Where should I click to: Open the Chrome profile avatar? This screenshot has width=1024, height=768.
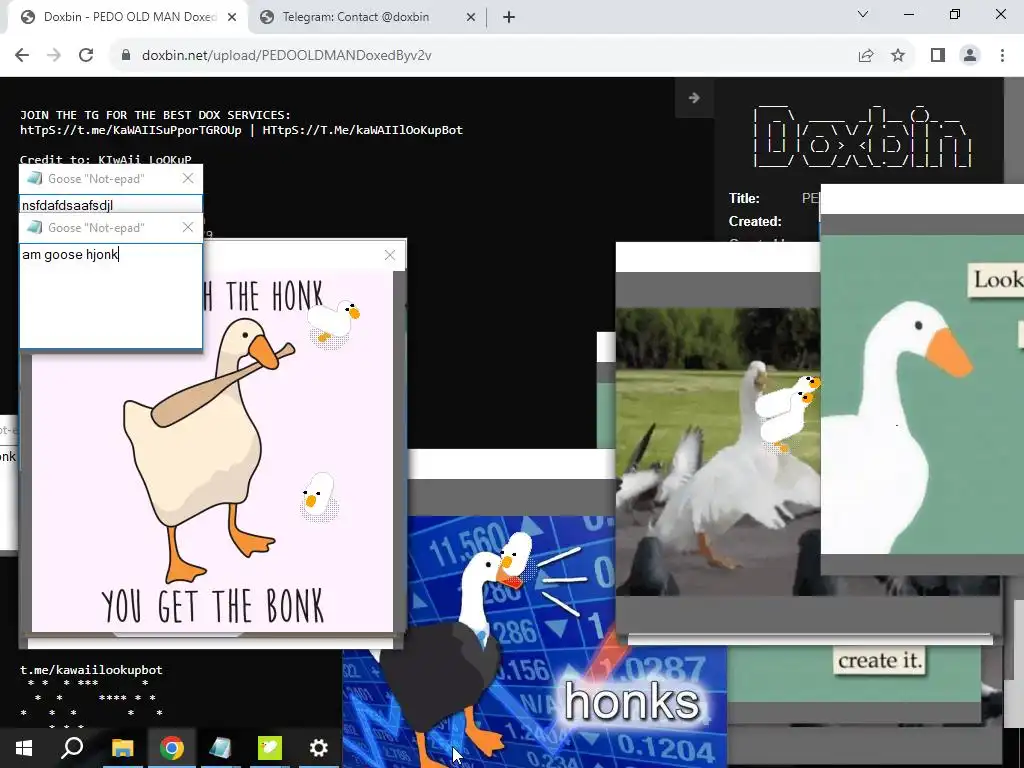970,56
